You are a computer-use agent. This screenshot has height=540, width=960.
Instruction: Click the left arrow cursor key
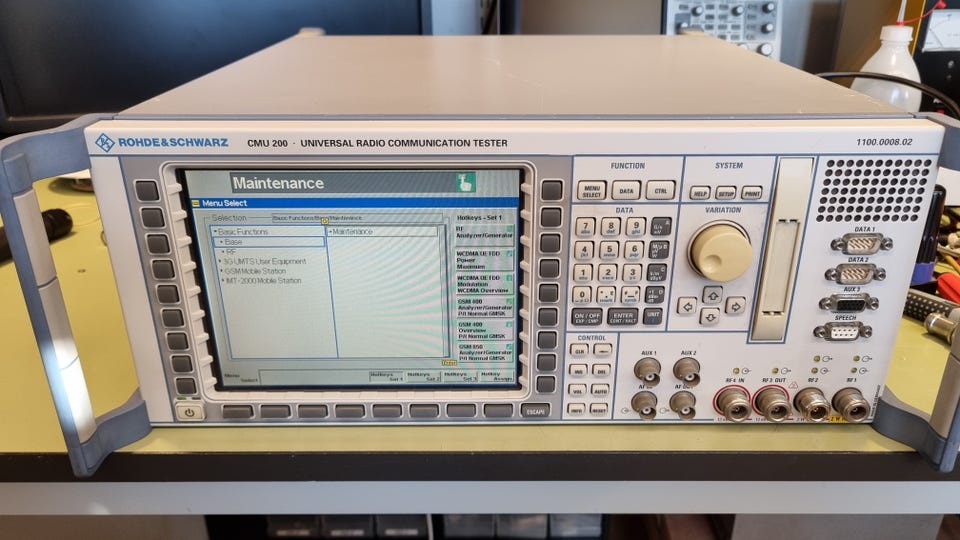pos(687,306)
